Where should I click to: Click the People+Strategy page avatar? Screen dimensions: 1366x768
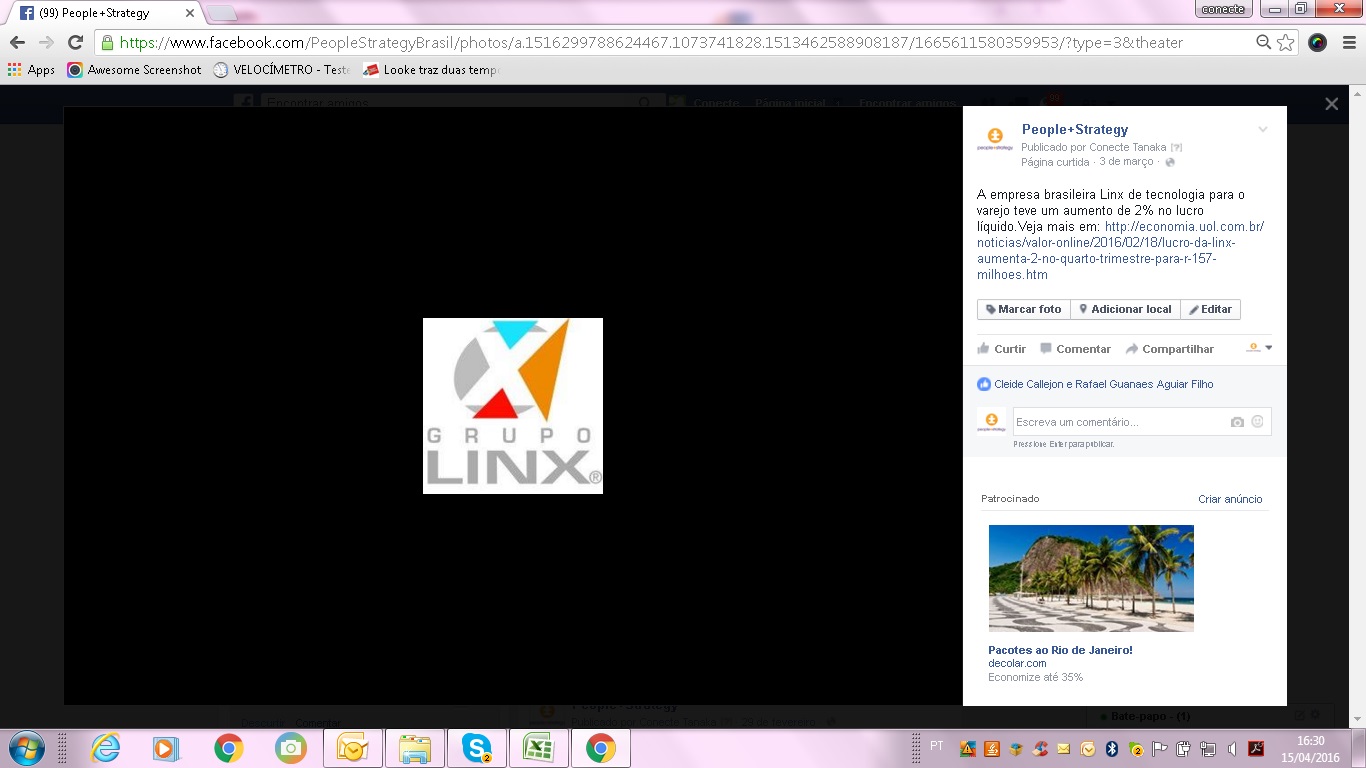(995, 140)
